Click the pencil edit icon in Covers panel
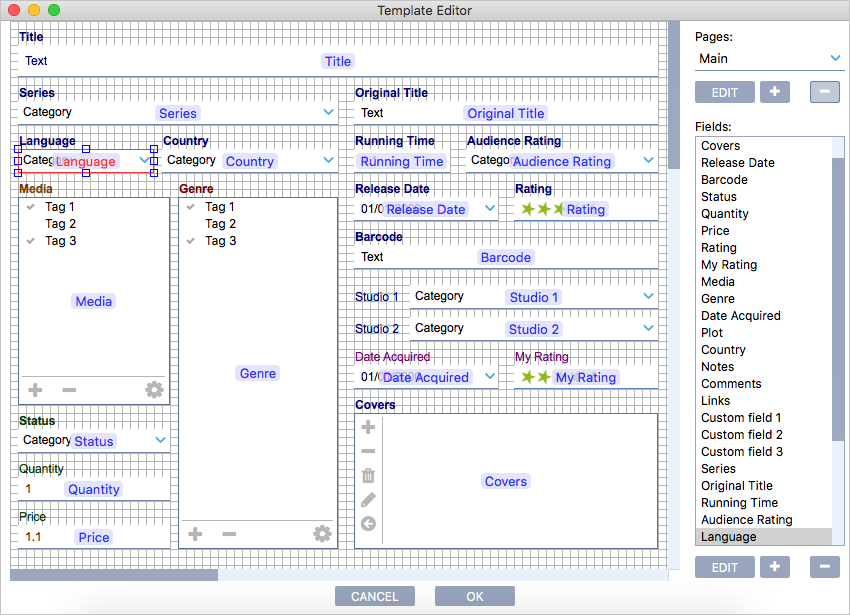The image size is (850, 615). [368, 499]
